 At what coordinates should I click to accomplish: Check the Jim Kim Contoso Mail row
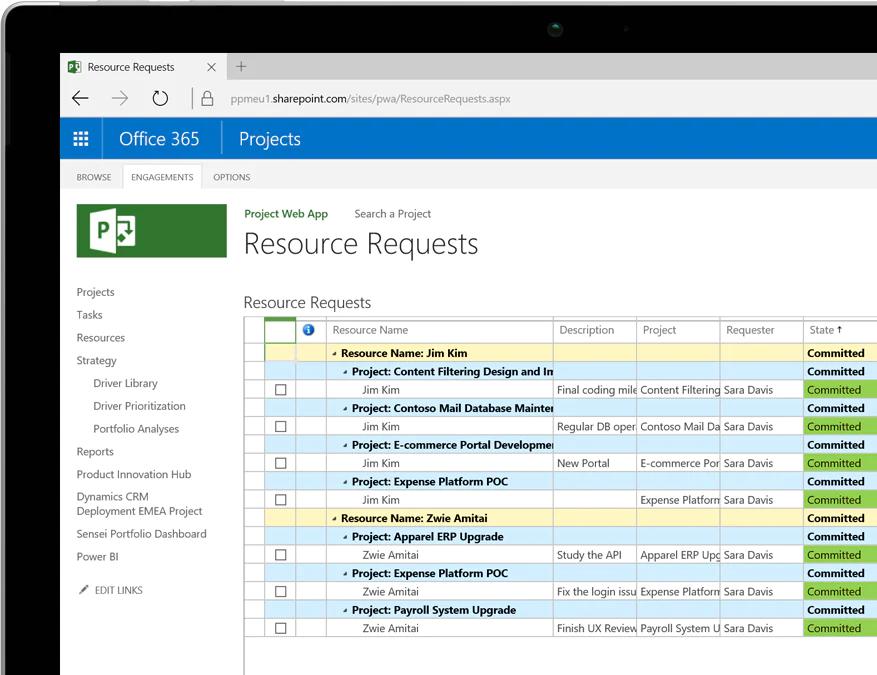pos(281,427)
